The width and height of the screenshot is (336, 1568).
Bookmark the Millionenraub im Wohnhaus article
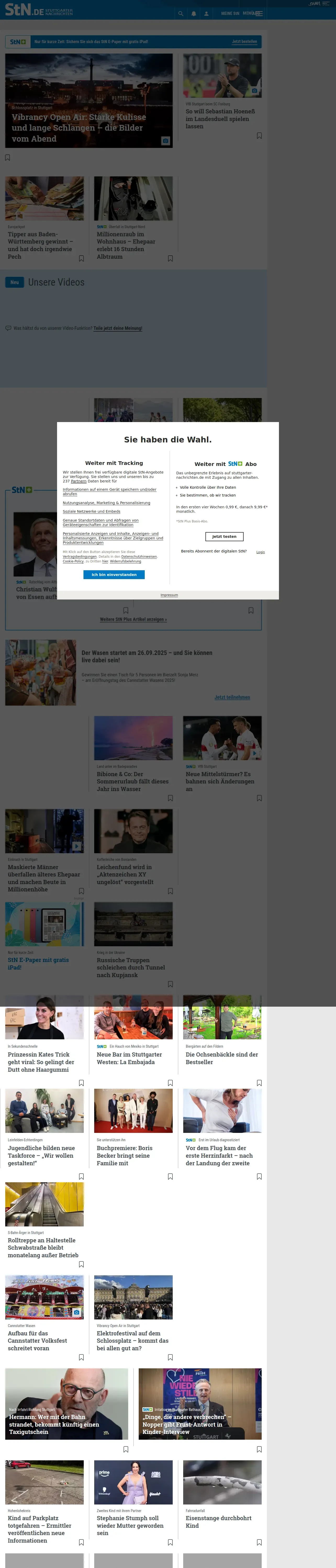pos(170,259)
